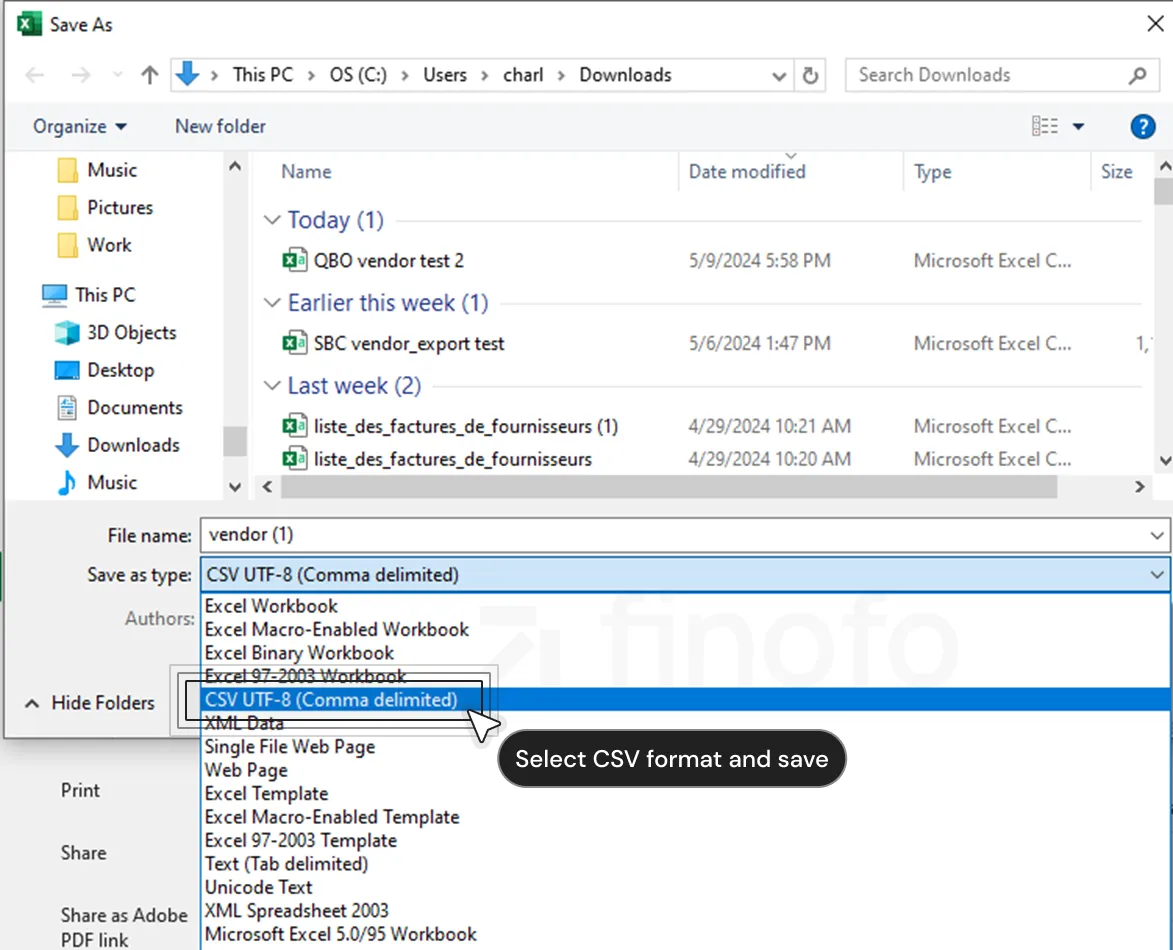Sort by Name column header

(306, 172)
